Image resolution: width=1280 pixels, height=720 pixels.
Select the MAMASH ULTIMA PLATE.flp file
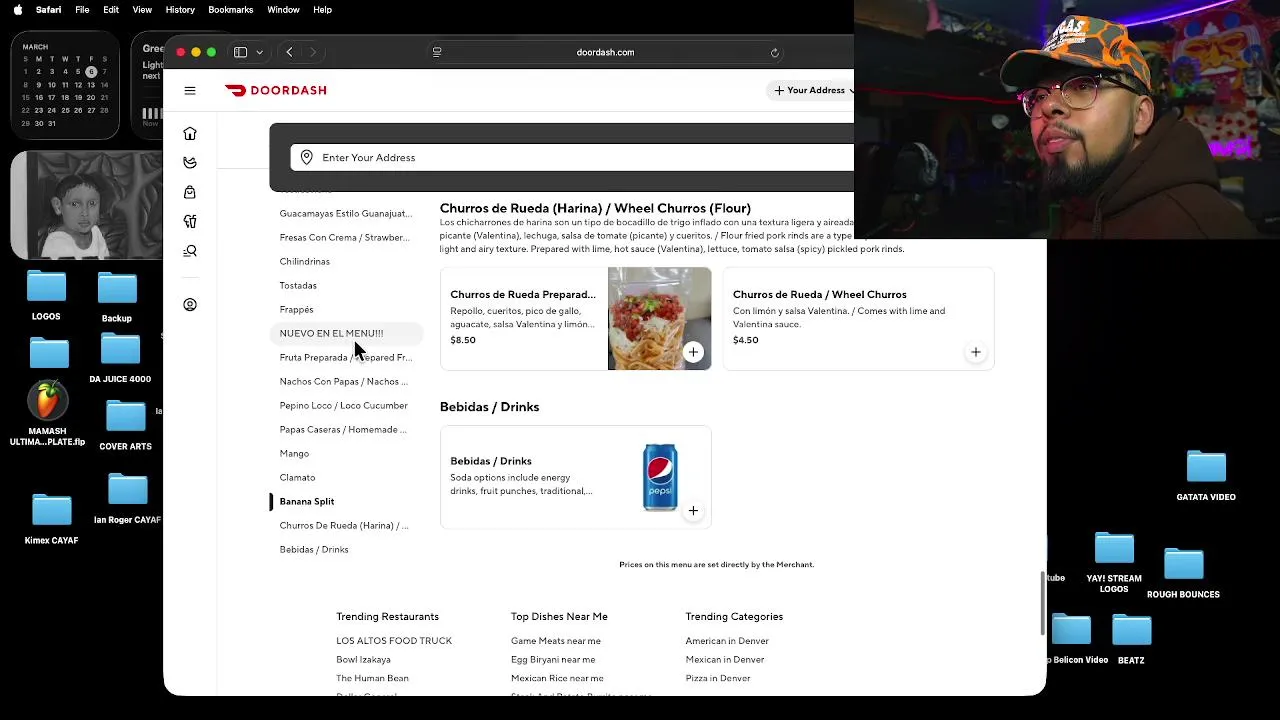47,414
